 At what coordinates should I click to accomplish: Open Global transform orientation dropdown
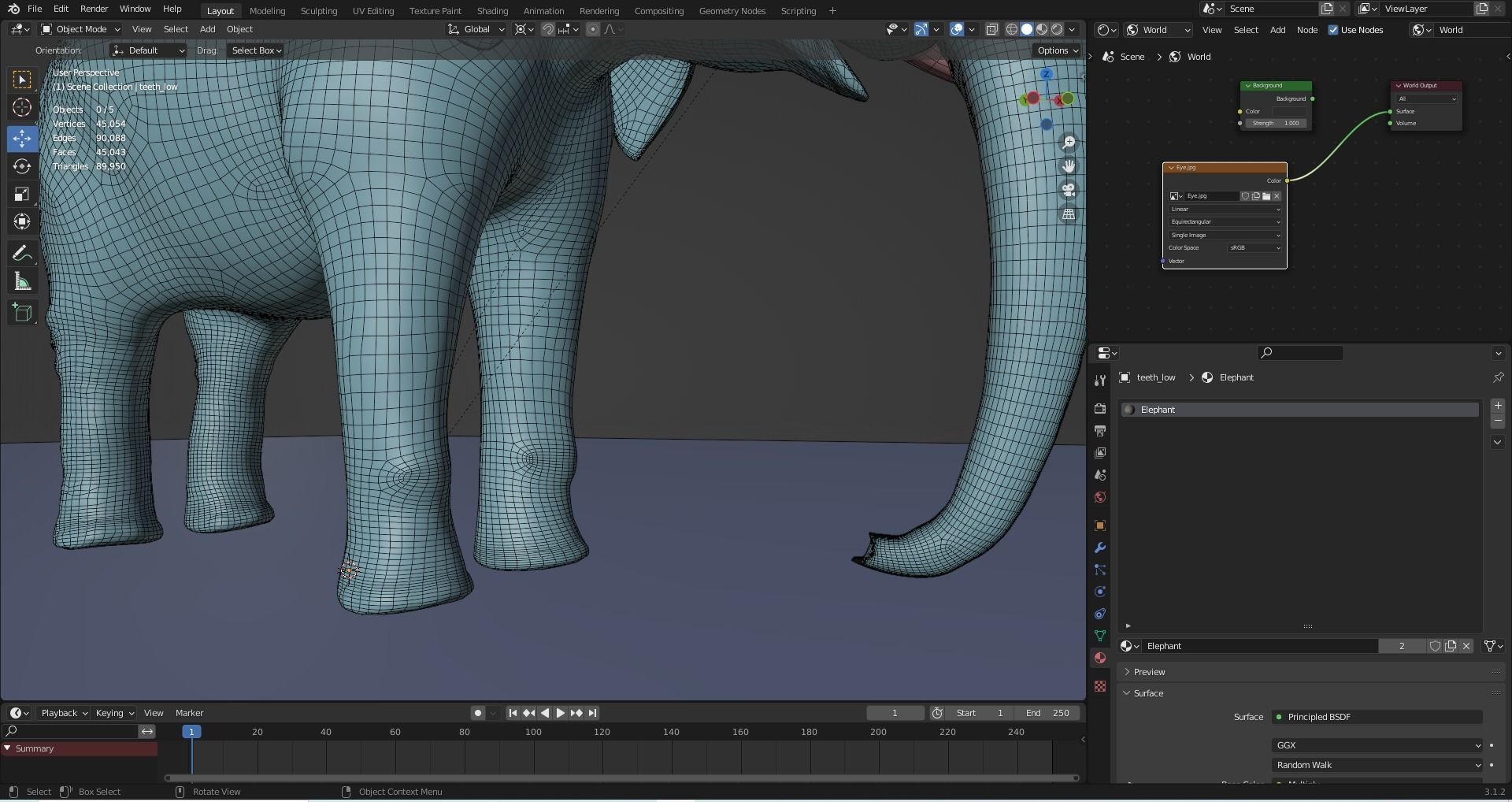click(x=476, y=29)
